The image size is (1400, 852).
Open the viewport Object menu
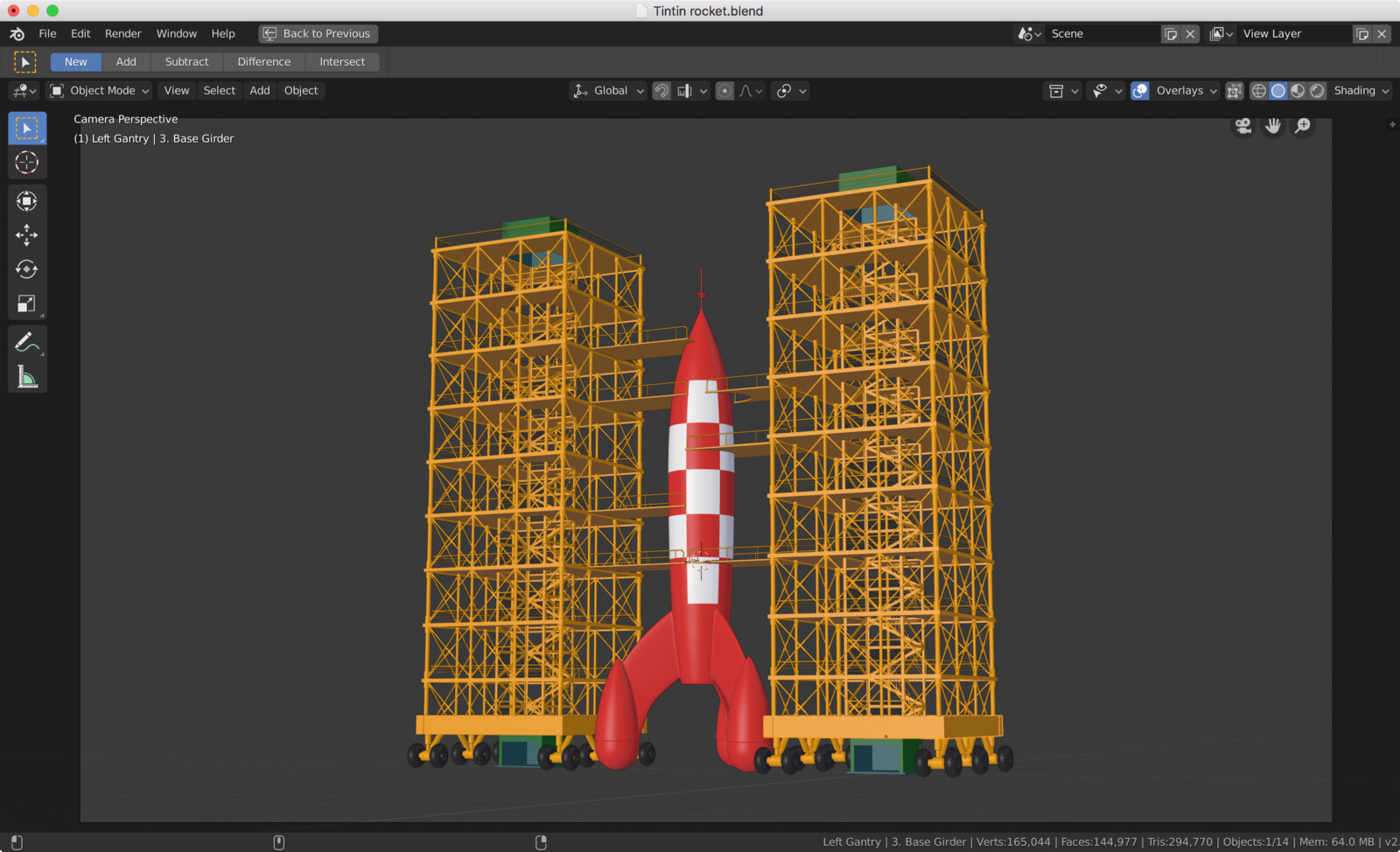[301, 91]
